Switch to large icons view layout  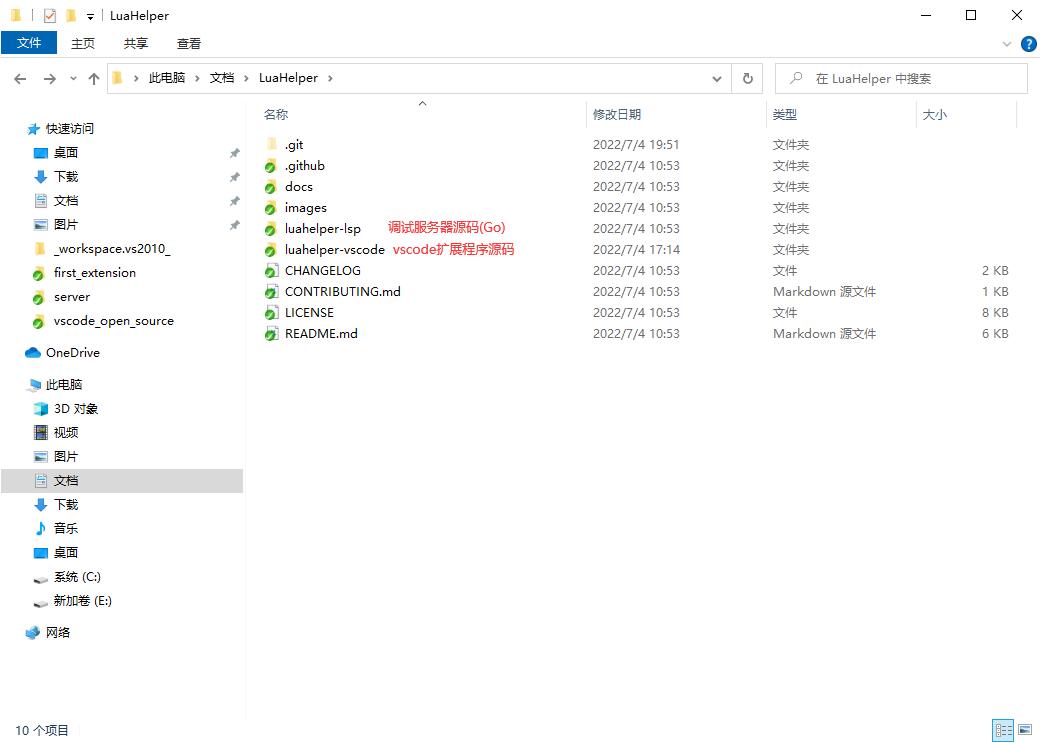[x=1026, y=730]
